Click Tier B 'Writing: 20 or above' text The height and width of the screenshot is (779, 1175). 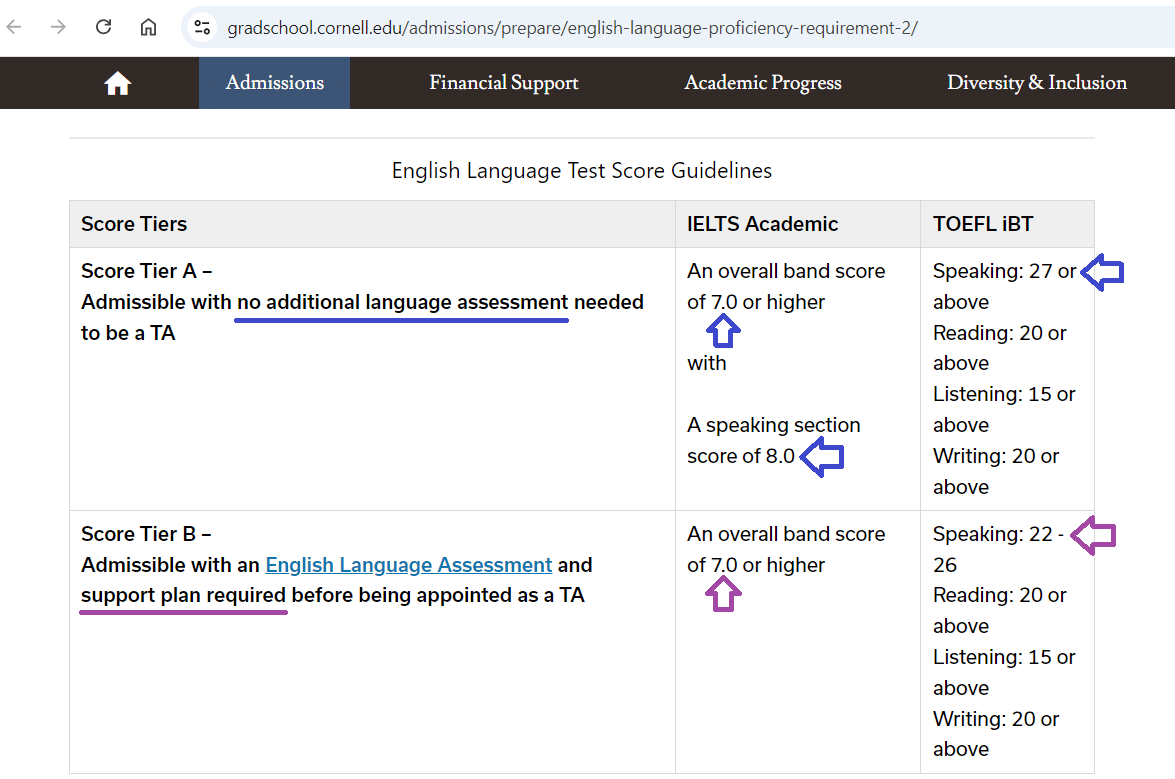[x=996, y=734]
